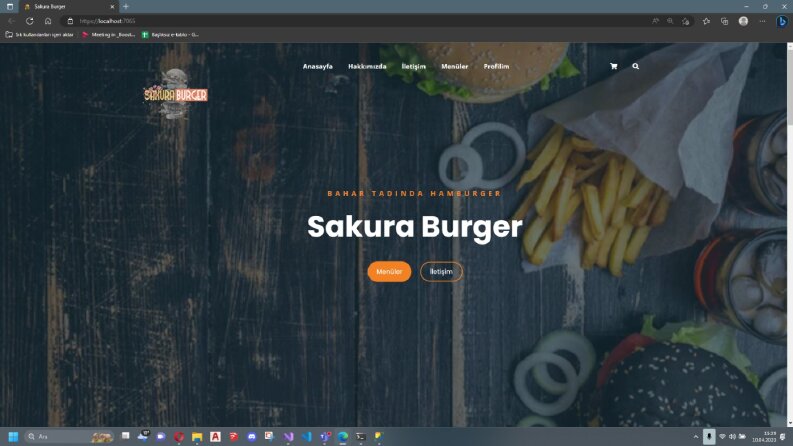Open Task View on the taskbar
The height and width of the screenshot is (446, 793).
coord(125,436)
